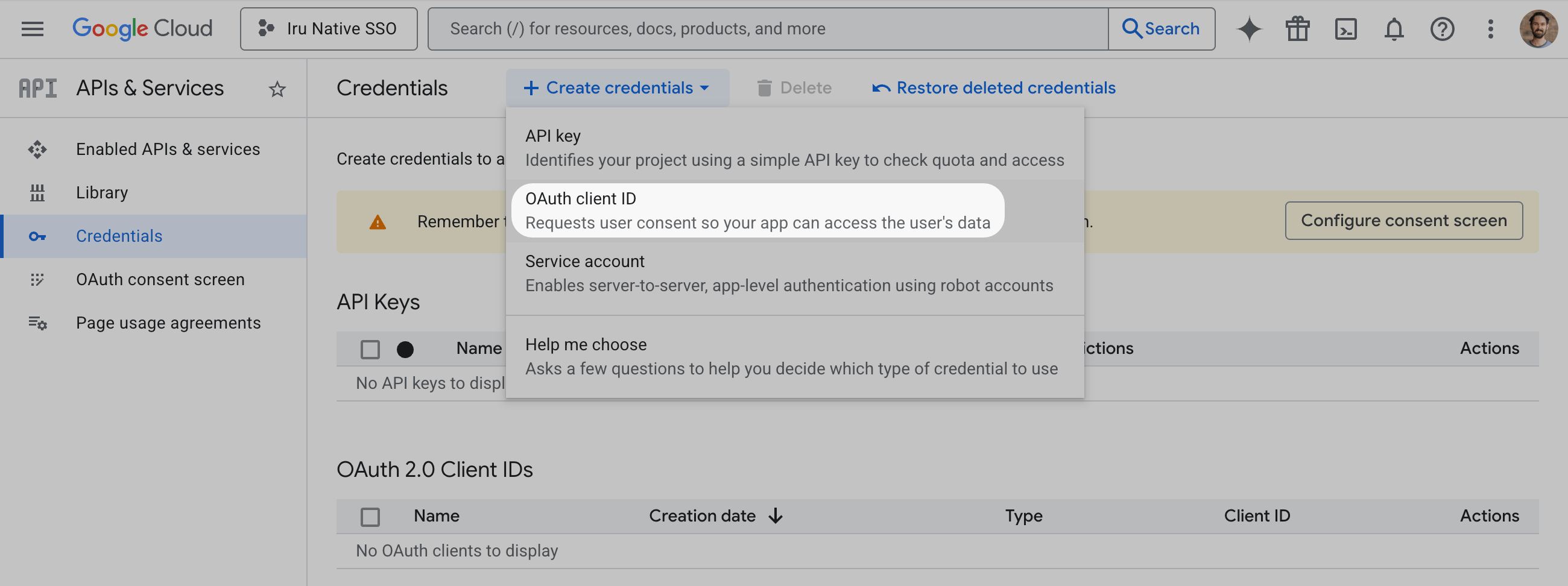The image size is (1568, 586).
Task: Click the API Keys Actions column header
Action: click(1489, 348)
